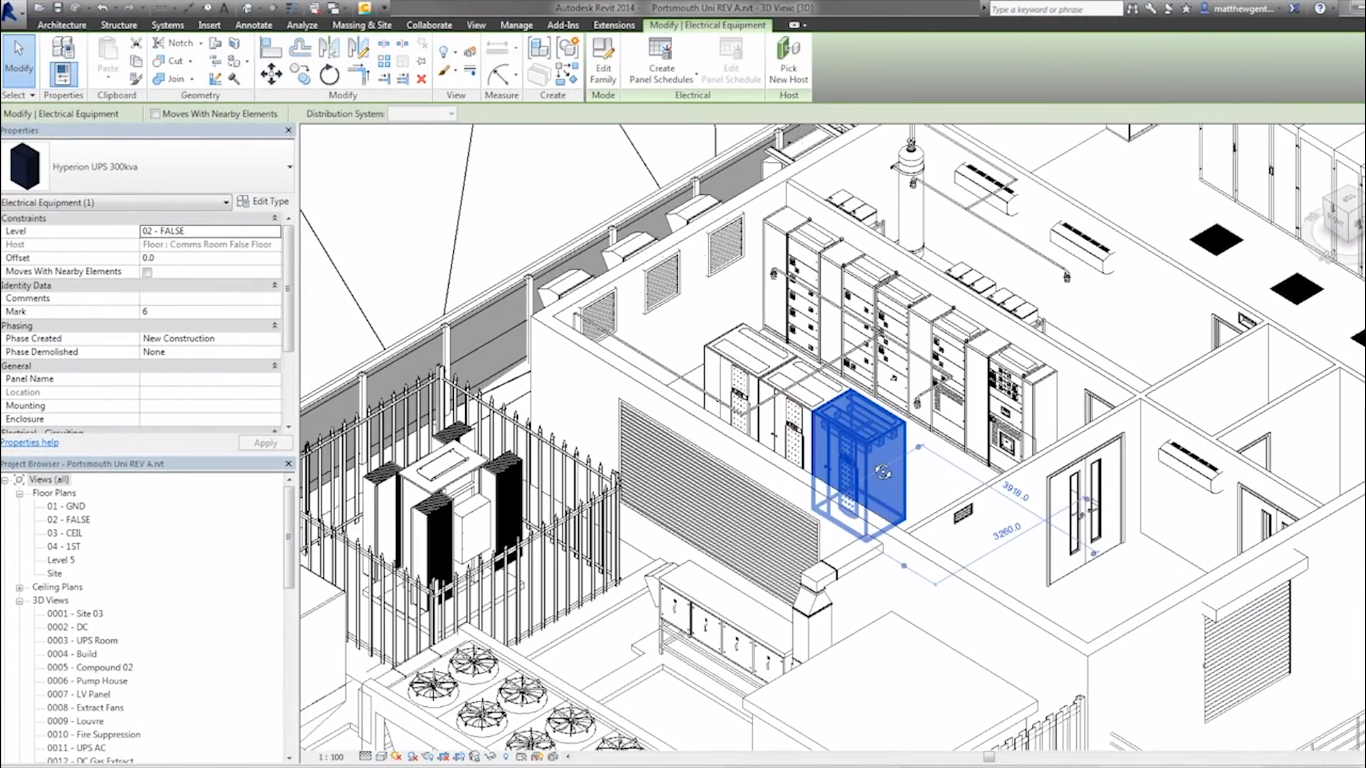Open the Architecture ribbon tab

pos(62,25)
